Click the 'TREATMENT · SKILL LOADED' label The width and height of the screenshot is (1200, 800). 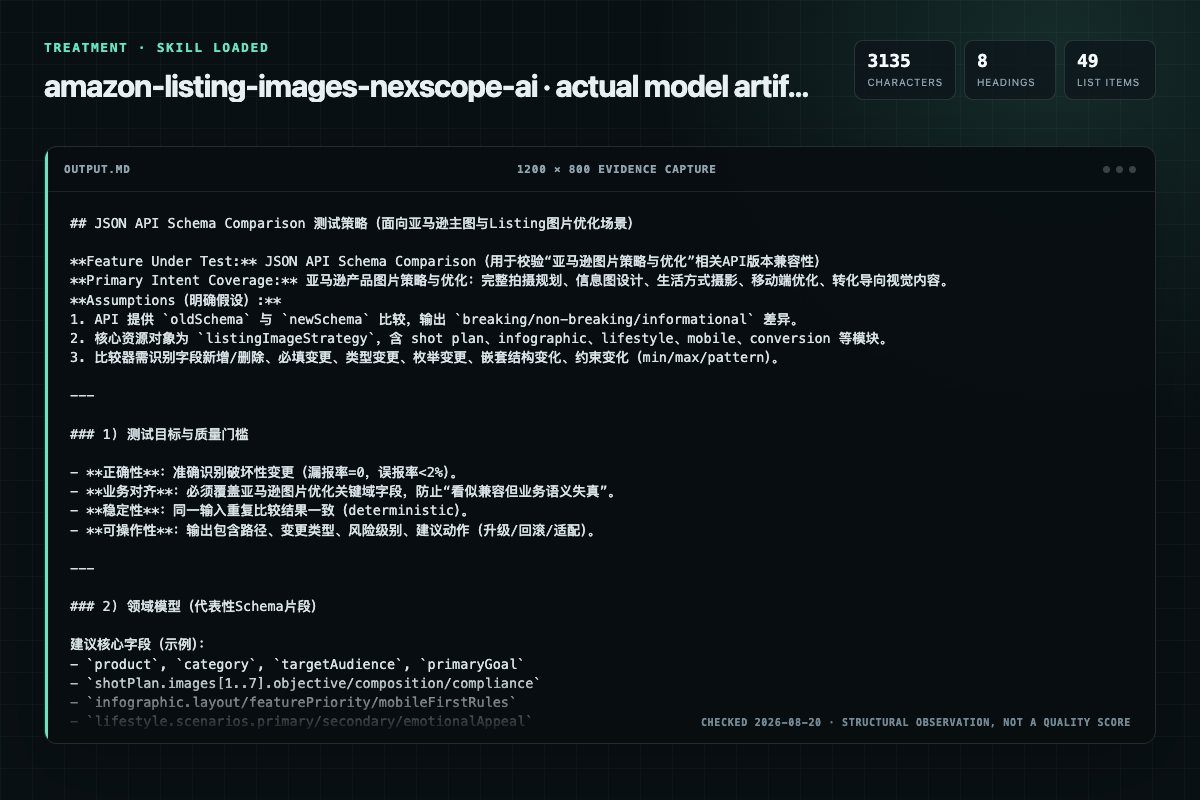[156, 47]
